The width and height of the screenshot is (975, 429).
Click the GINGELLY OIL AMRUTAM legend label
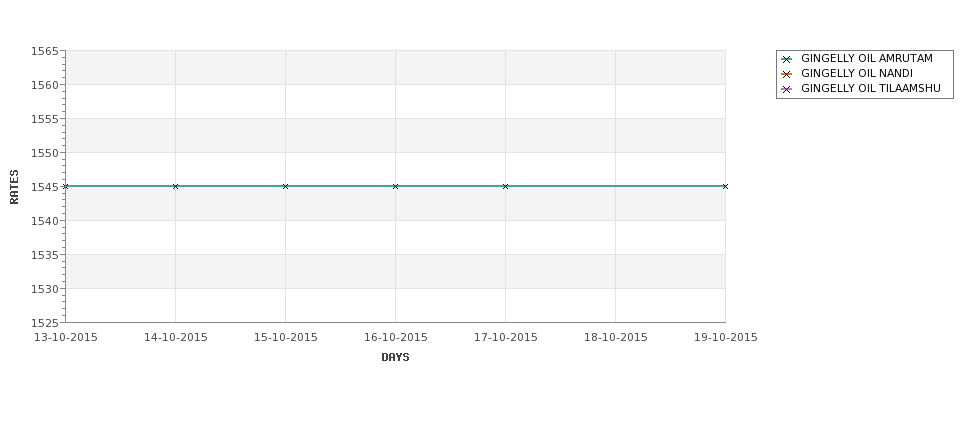coord(867,58)
